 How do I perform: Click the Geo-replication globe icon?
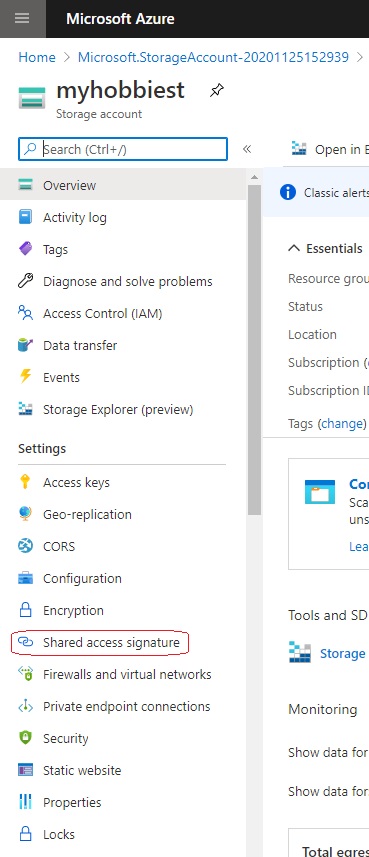click(x=26, y=514)
